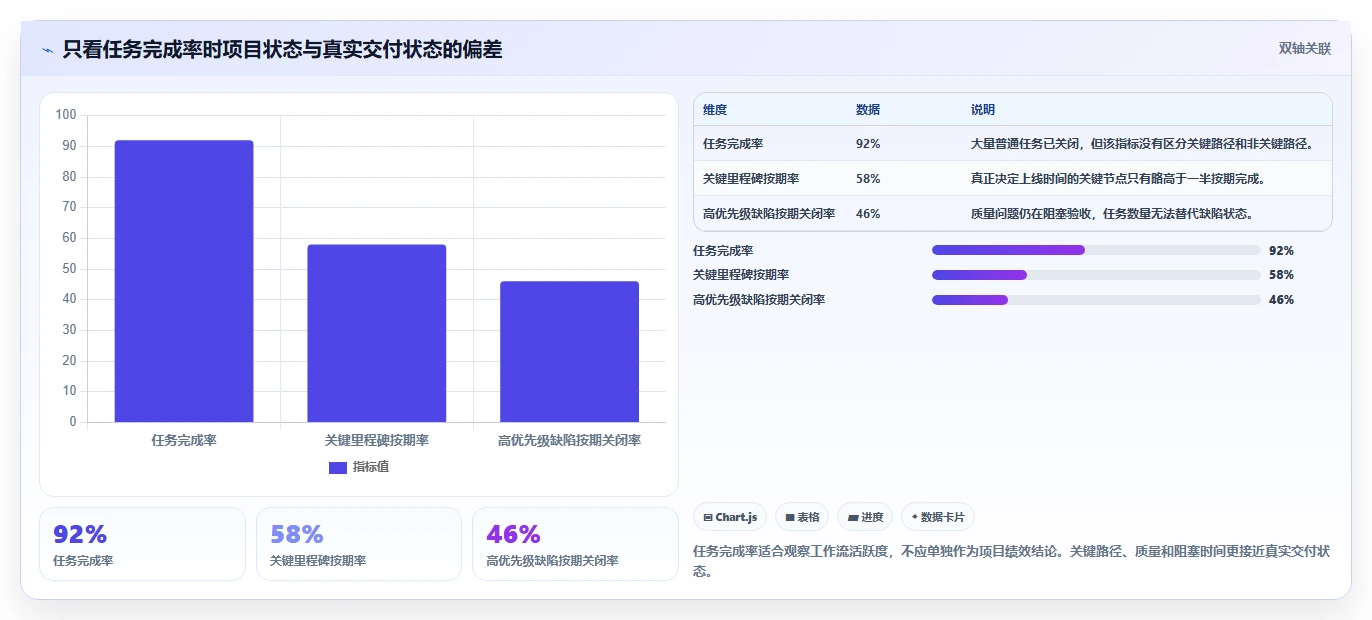Click the lightning icon beside the card title
The height and width of the screenshot is (620, 1372).
[x=48, y=50]
